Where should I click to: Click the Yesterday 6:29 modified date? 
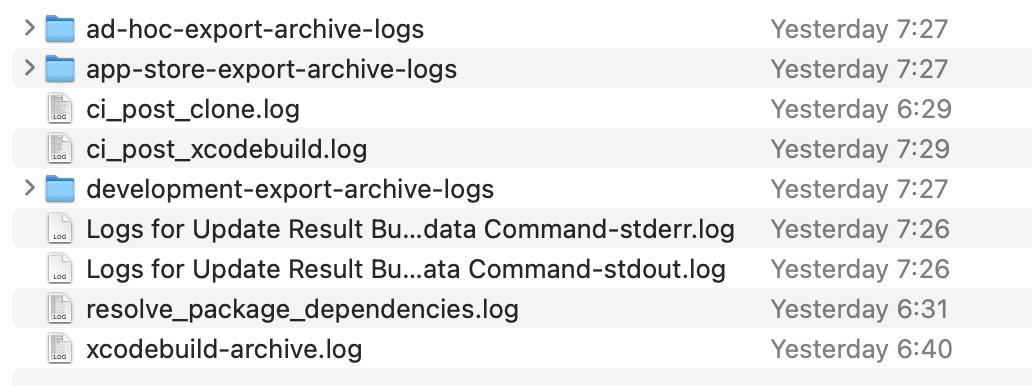861,109
